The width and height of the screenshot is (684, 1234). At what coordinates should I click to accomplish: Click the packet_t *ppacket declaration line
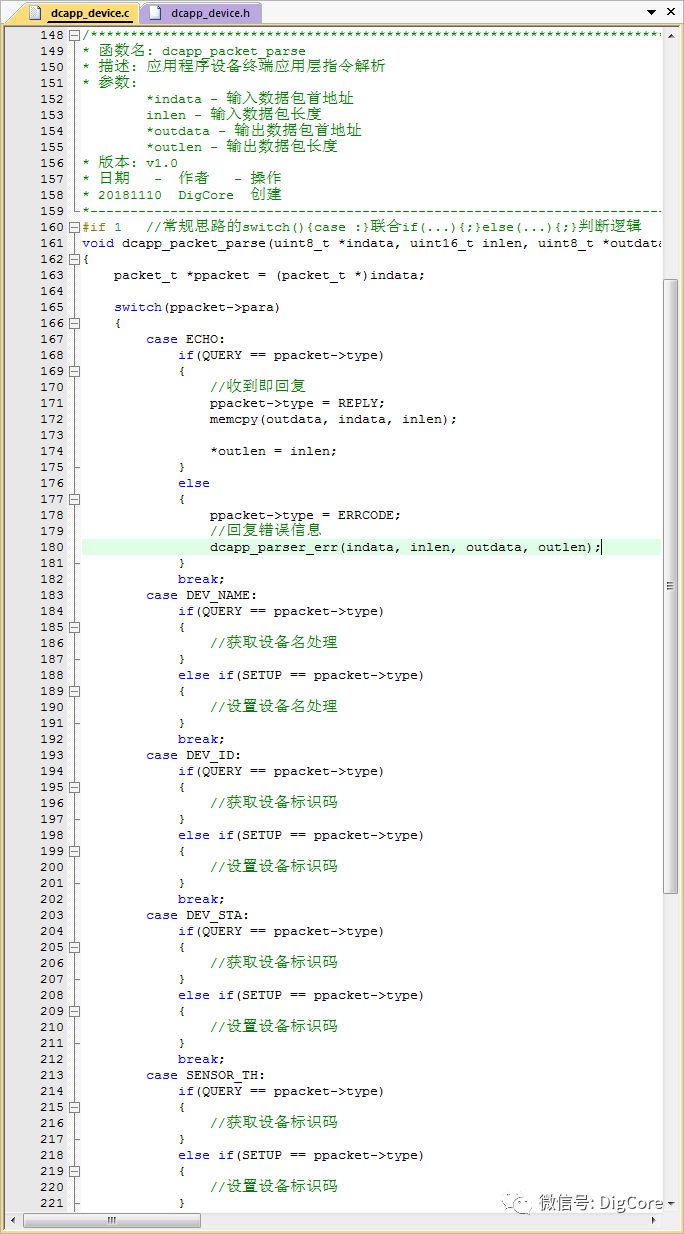point(269,275)
